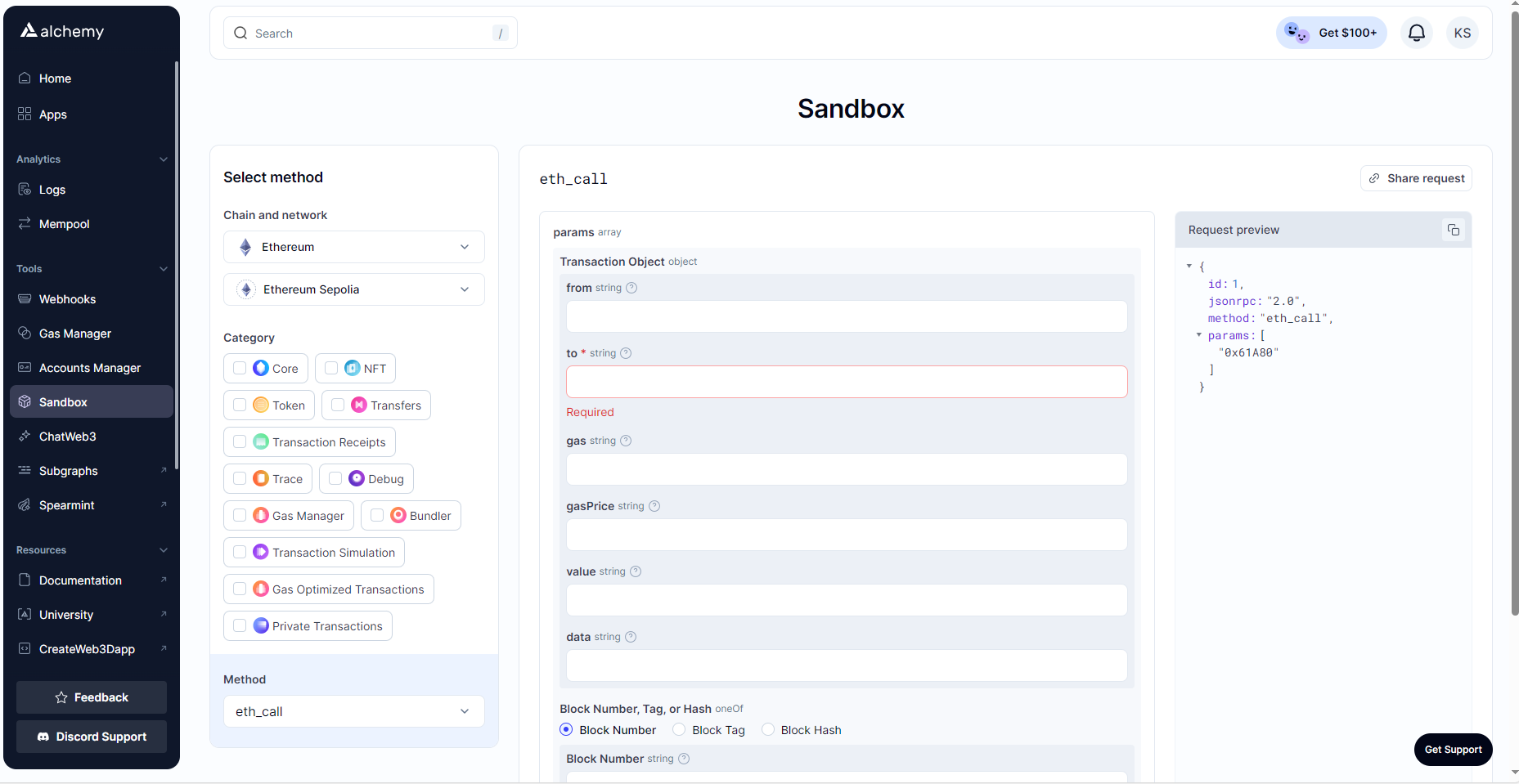
Task: Check the Trace category checkbox
Action: click(x=240, y=479)
